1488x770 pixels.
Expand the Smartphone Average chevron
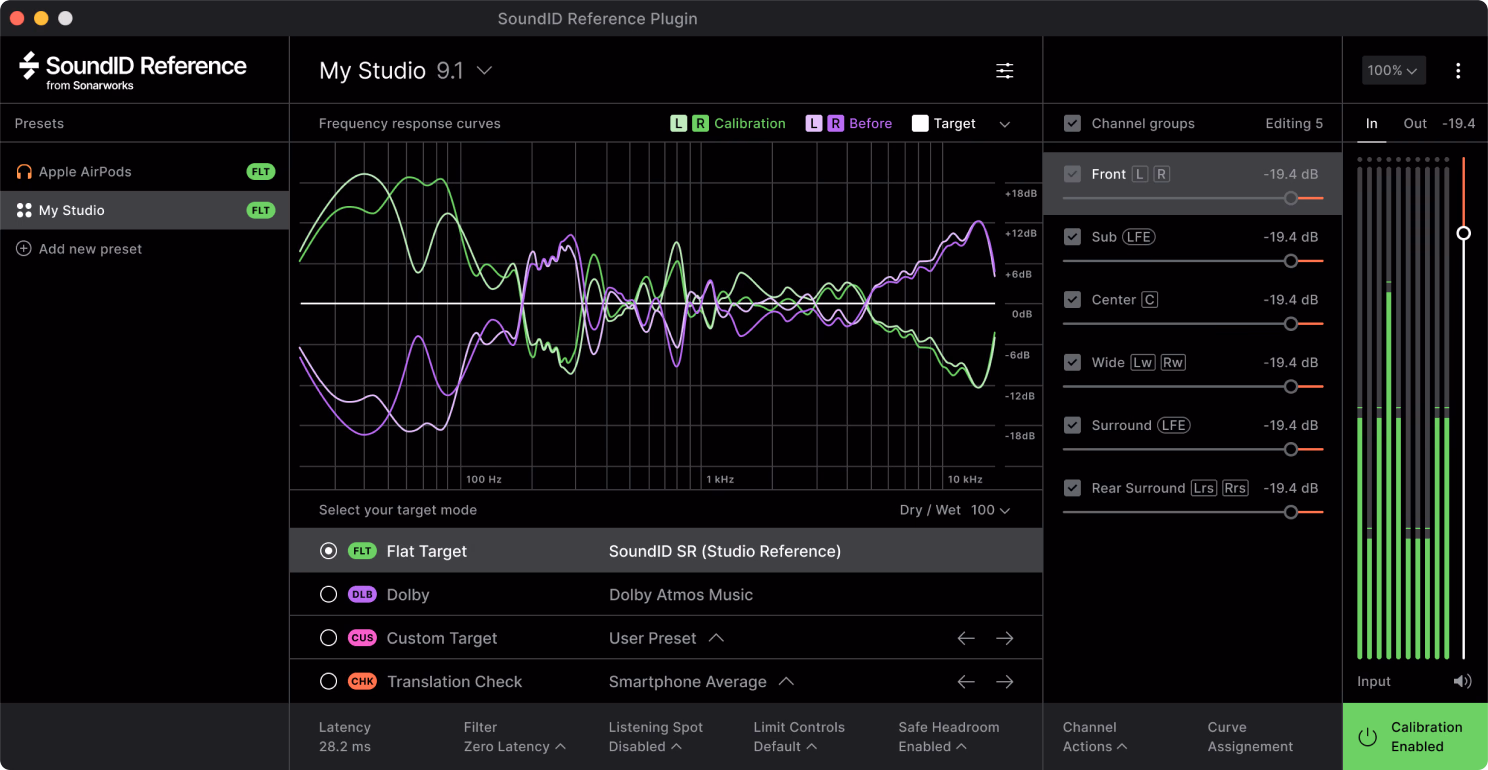(x=786, y=682)
